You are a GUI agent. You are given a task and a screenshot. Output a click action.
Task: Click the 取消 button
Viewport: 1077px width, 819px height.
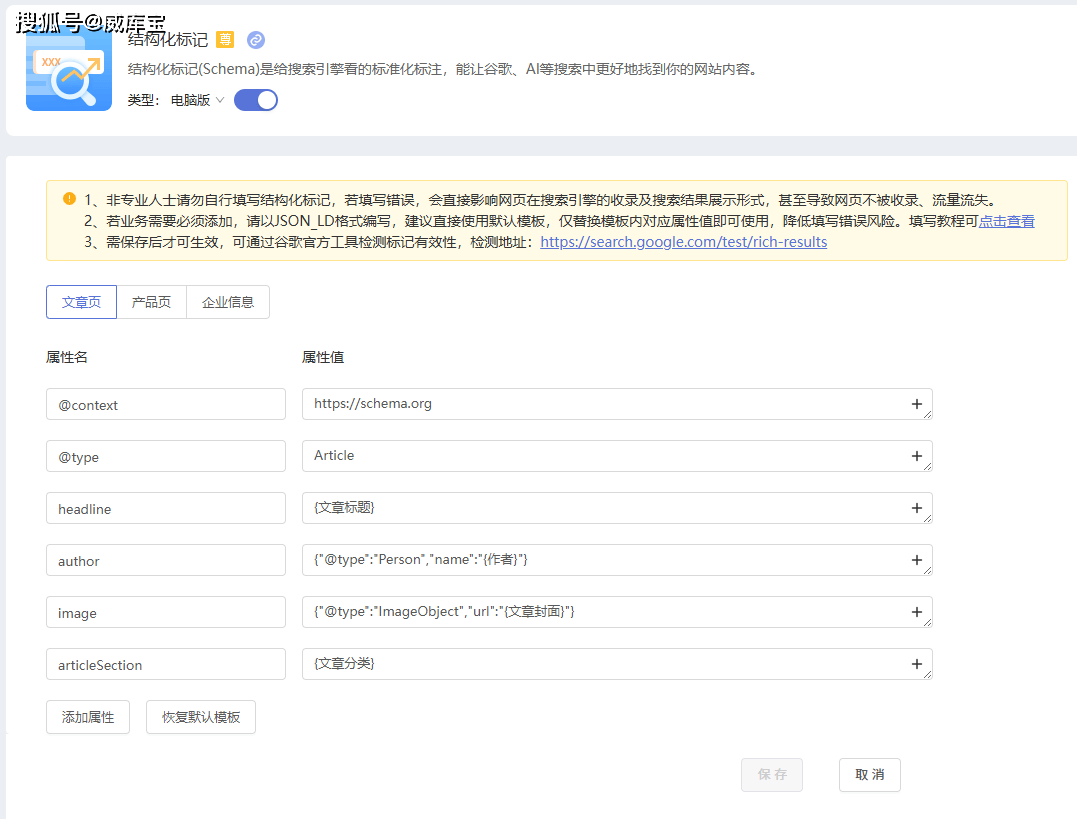tap(870, 775)
